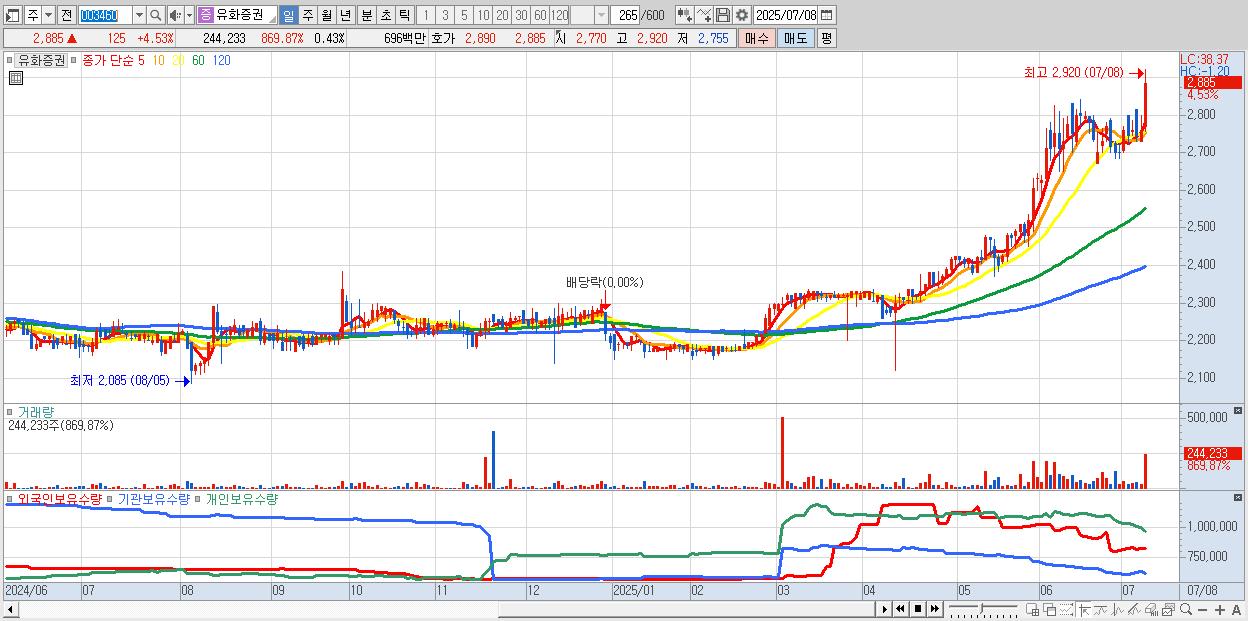Click the 평 button next to 매도
The height and width of the screenshot is (621, 1248).
click(827, 38)
